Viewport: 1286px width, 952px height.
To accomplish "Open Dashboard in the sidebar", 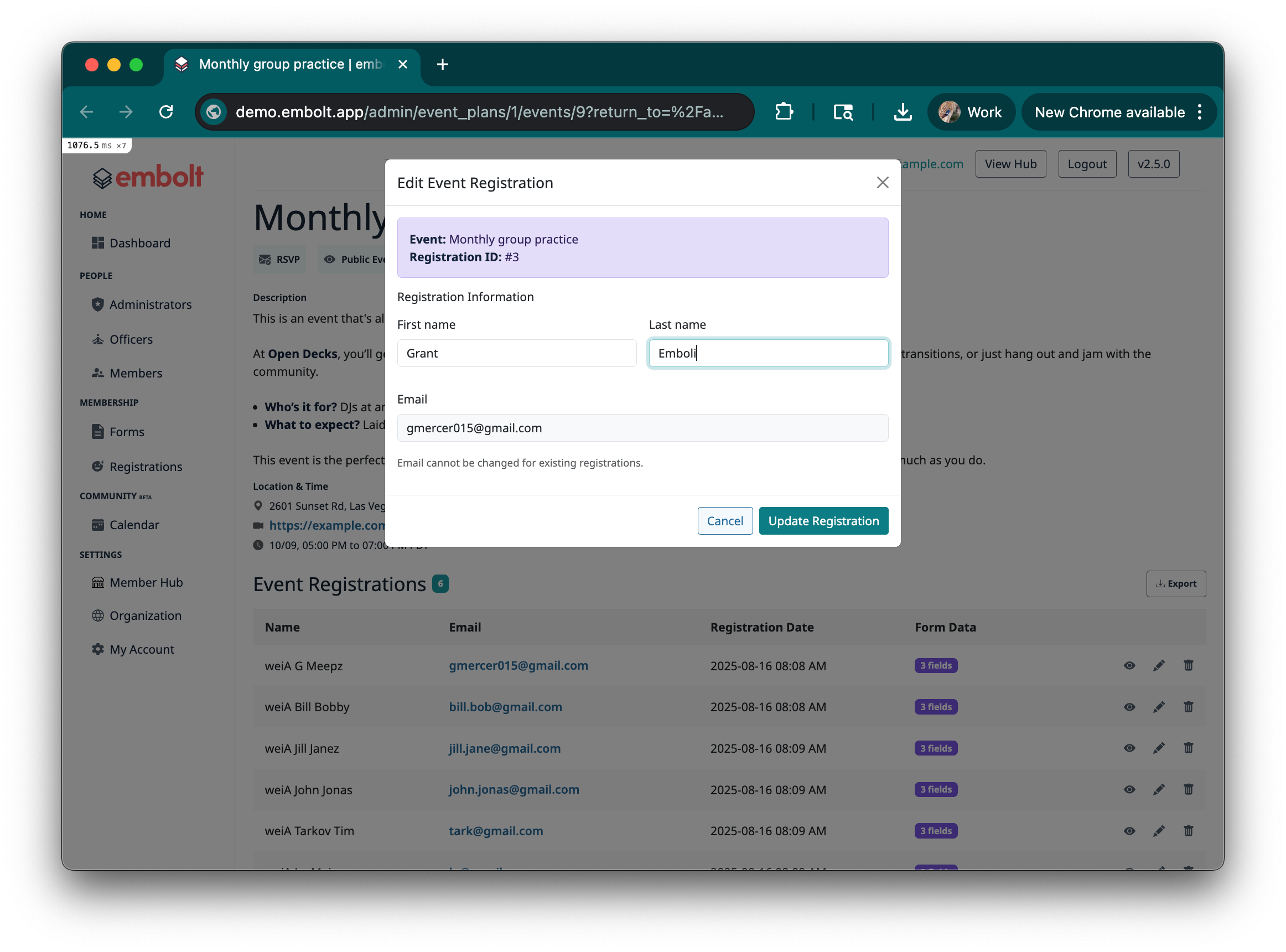I will click(x=139, y=243).
